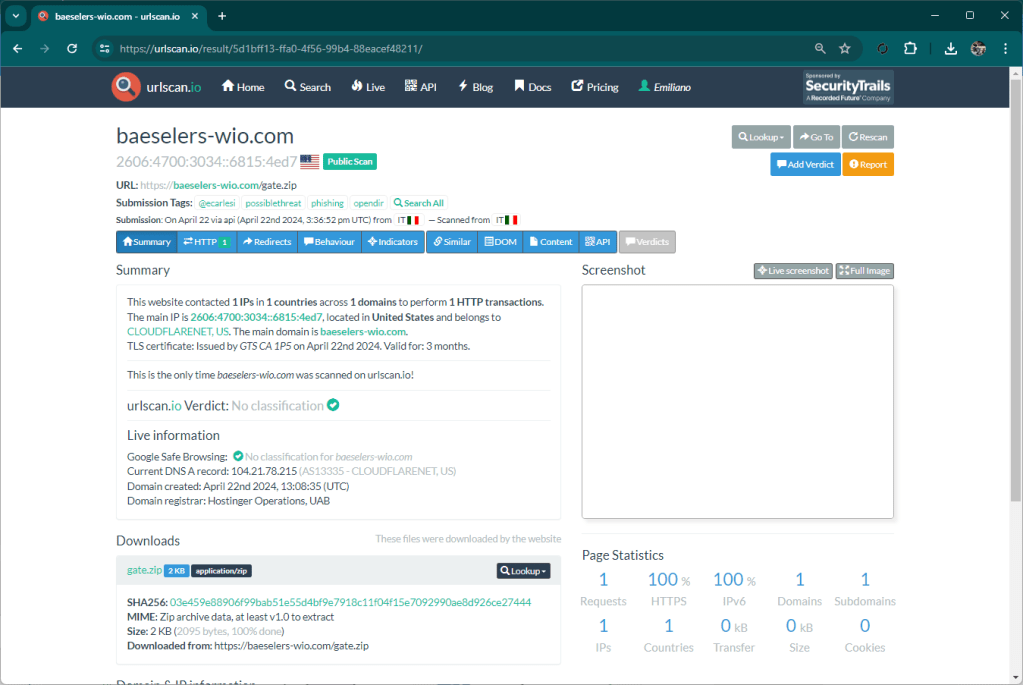Expand the top Lookup dropdown
The image size is (1023, 685).
[761, 137]
